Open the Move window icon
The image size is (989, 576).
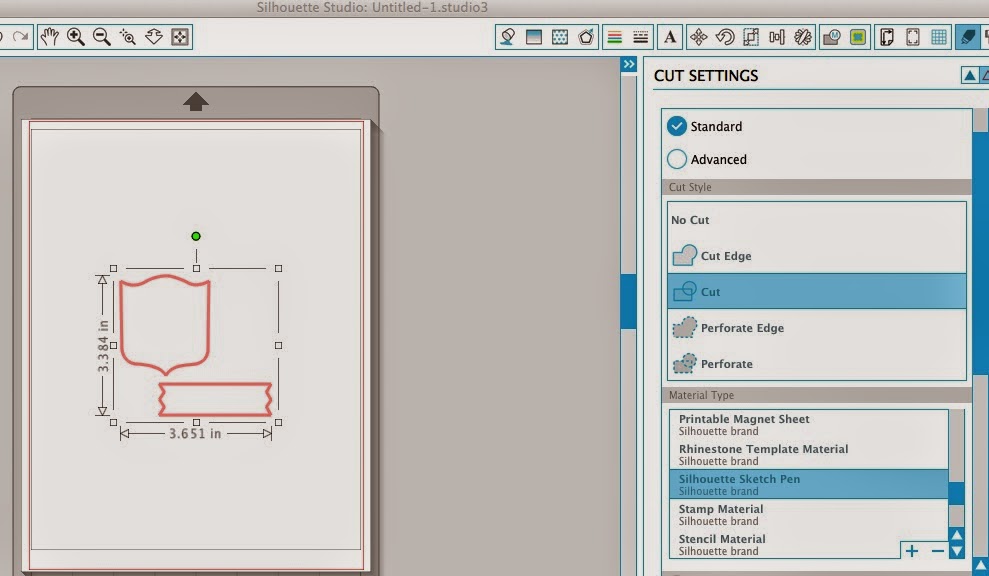[698, 37]
